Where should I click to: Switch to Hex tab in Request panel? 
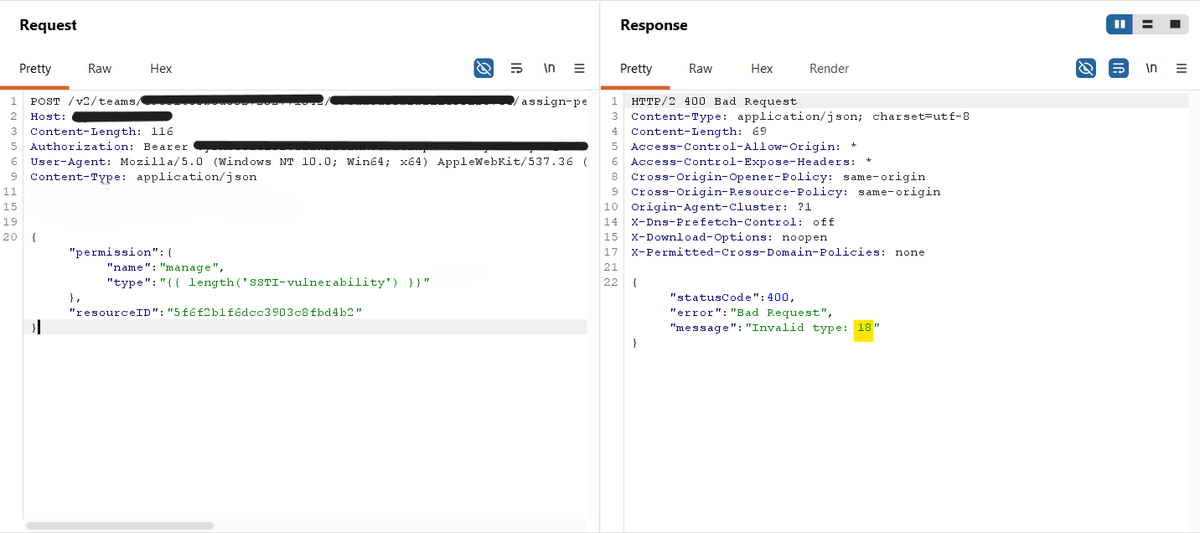(161, 68)
